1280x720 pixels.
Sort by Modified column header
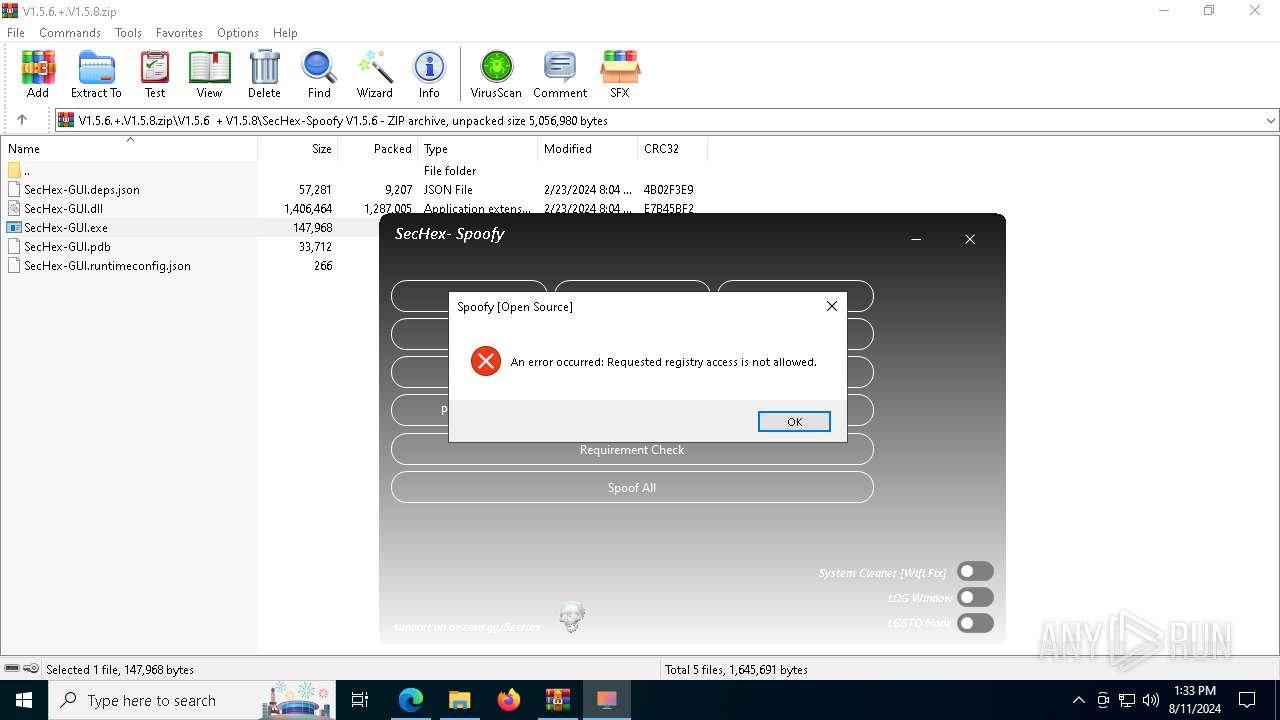[588, 148]
